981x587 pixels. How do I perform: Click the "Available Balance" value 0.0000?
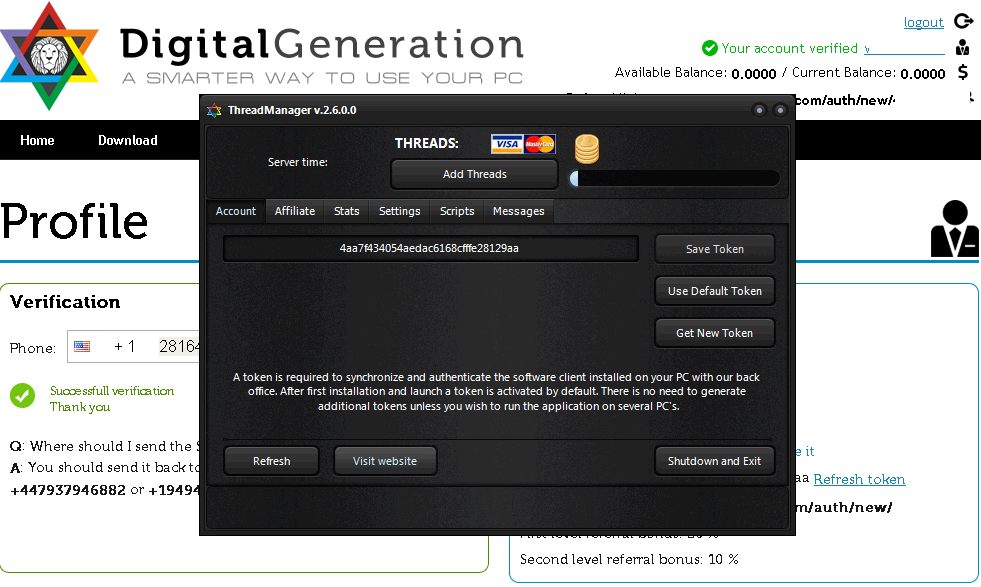tap(754, 74)
